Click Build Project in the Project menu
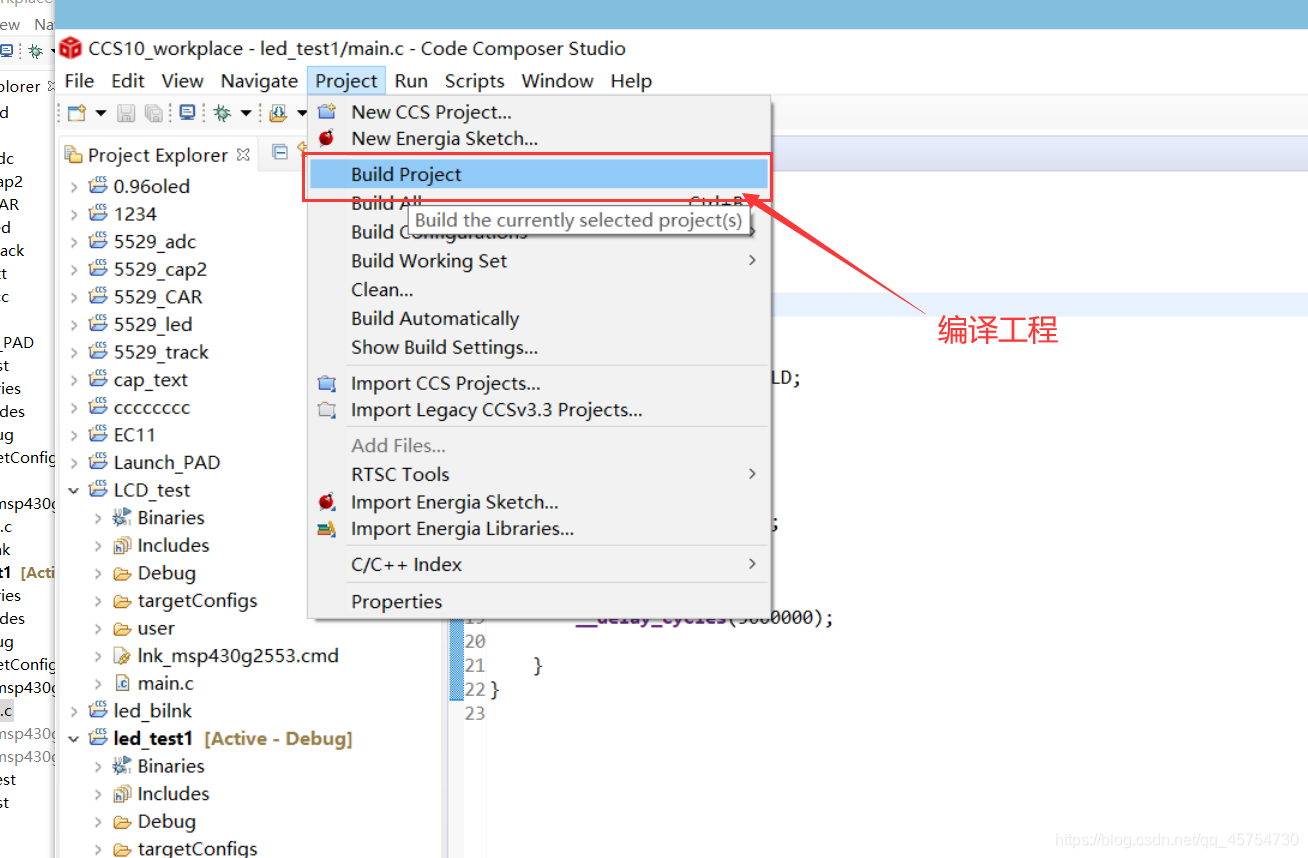1308x858 pixels. (539, 174)
